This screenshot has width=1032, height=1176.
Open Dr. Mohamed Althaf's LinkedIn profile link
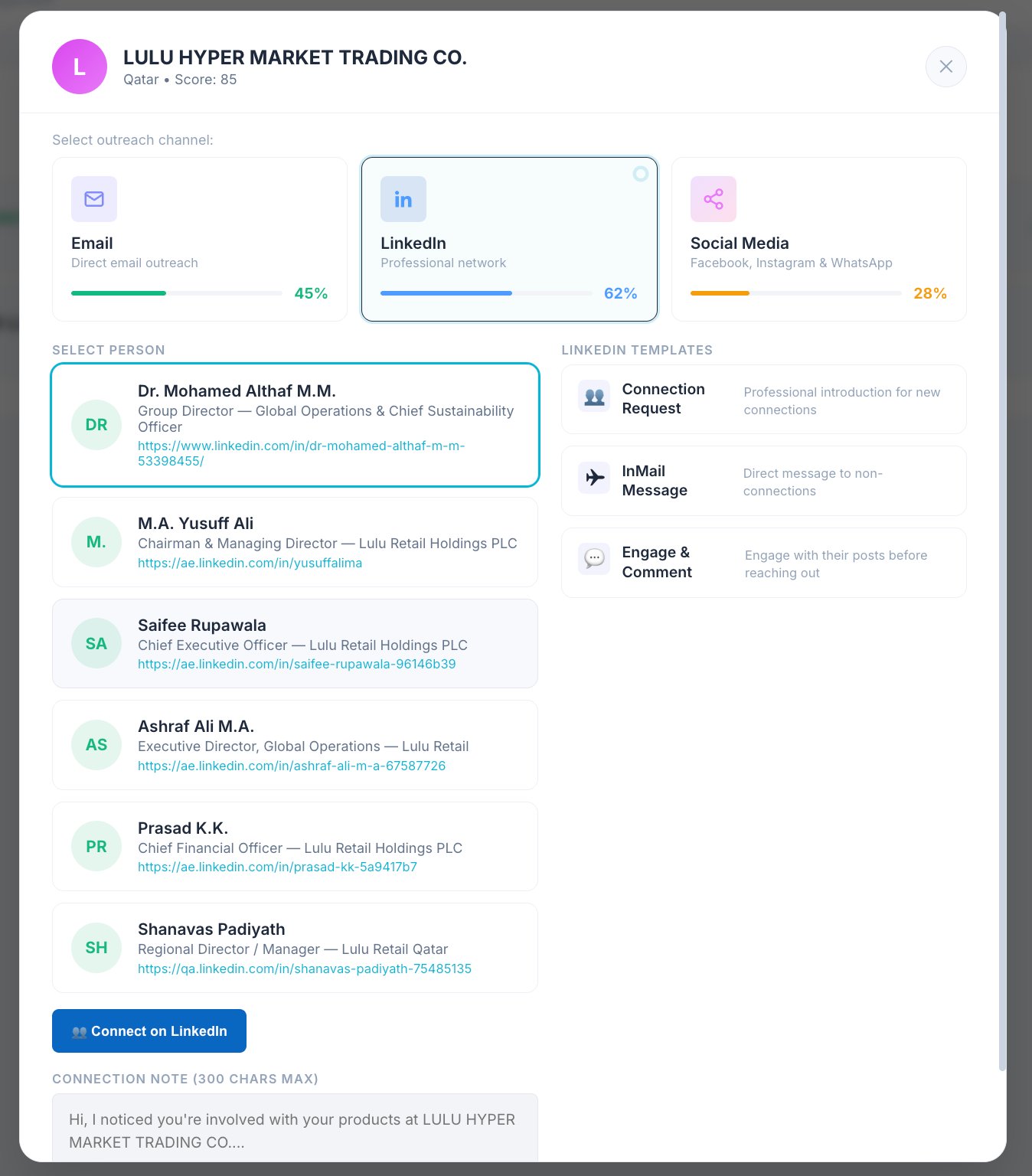[302, 453]
